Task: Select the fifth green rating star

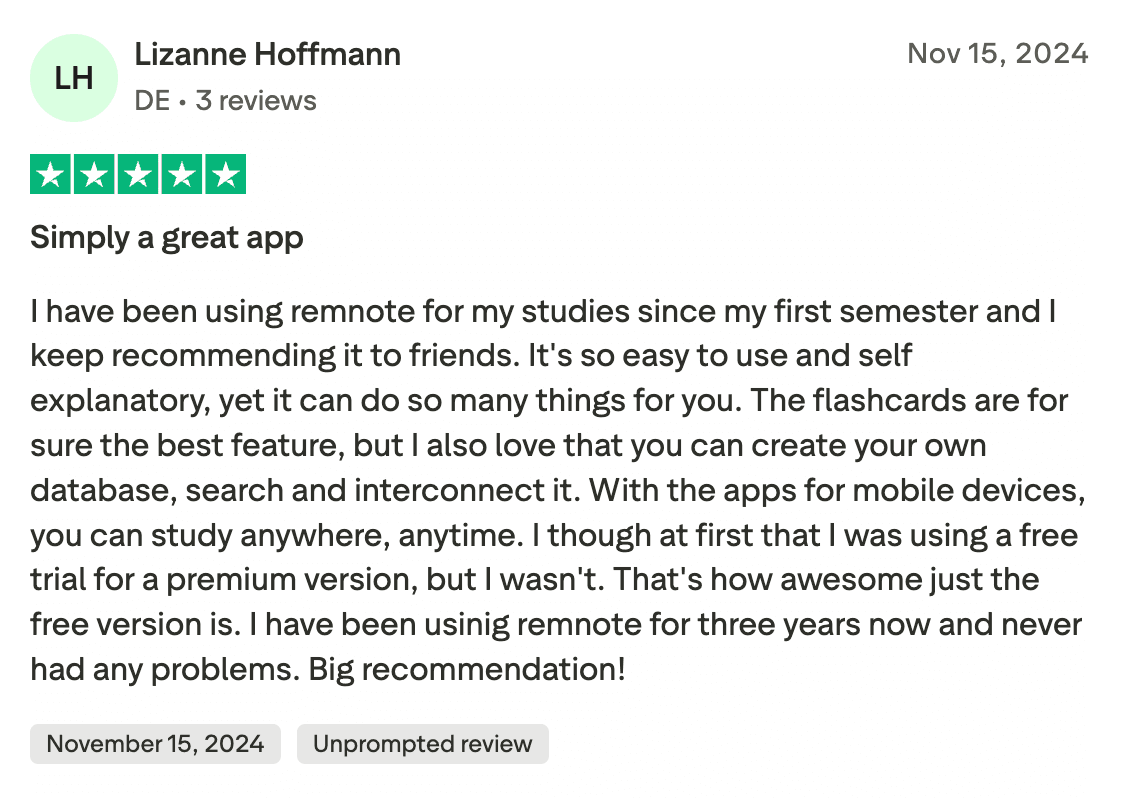Action: coord(226,176)
